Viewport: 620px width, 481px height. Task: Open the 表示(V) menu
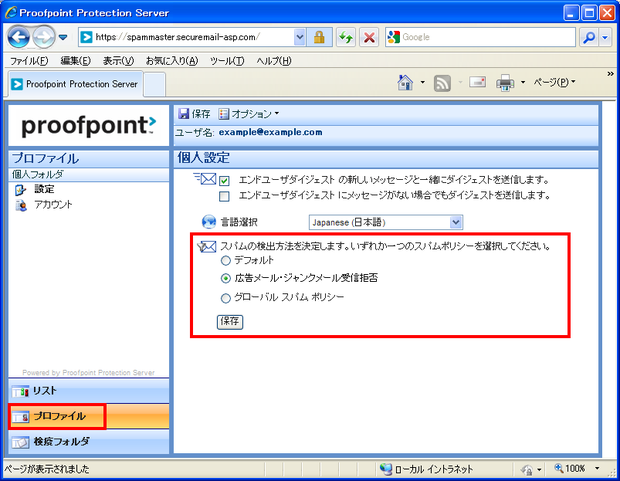[118, 61]
